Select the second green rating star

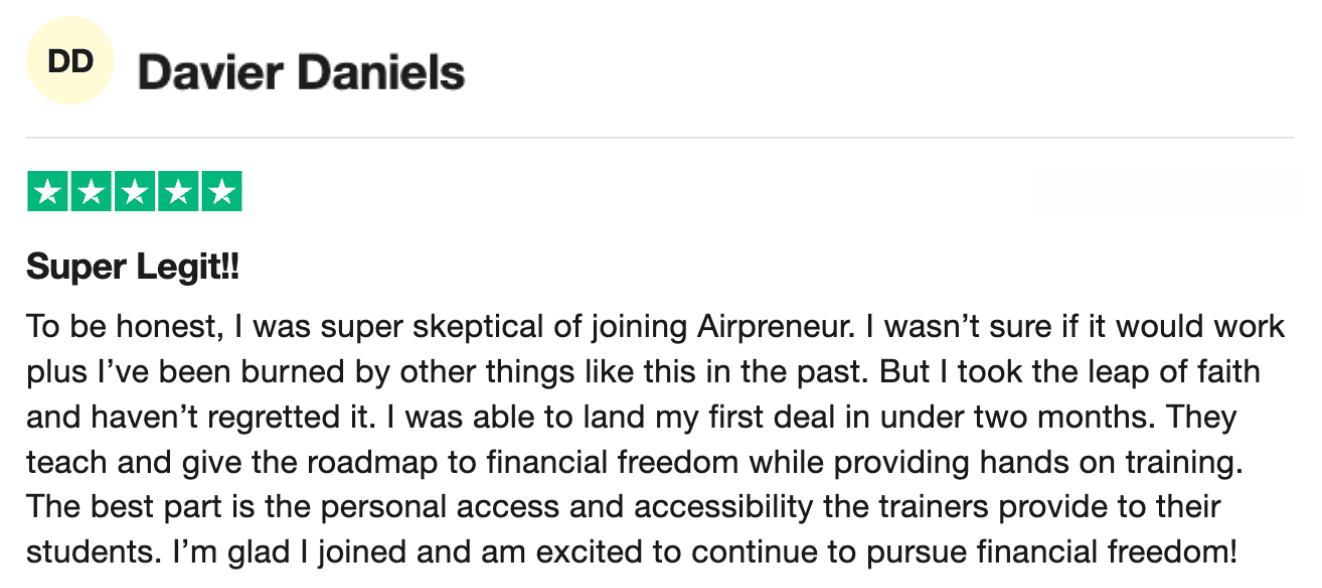(91, 192)
